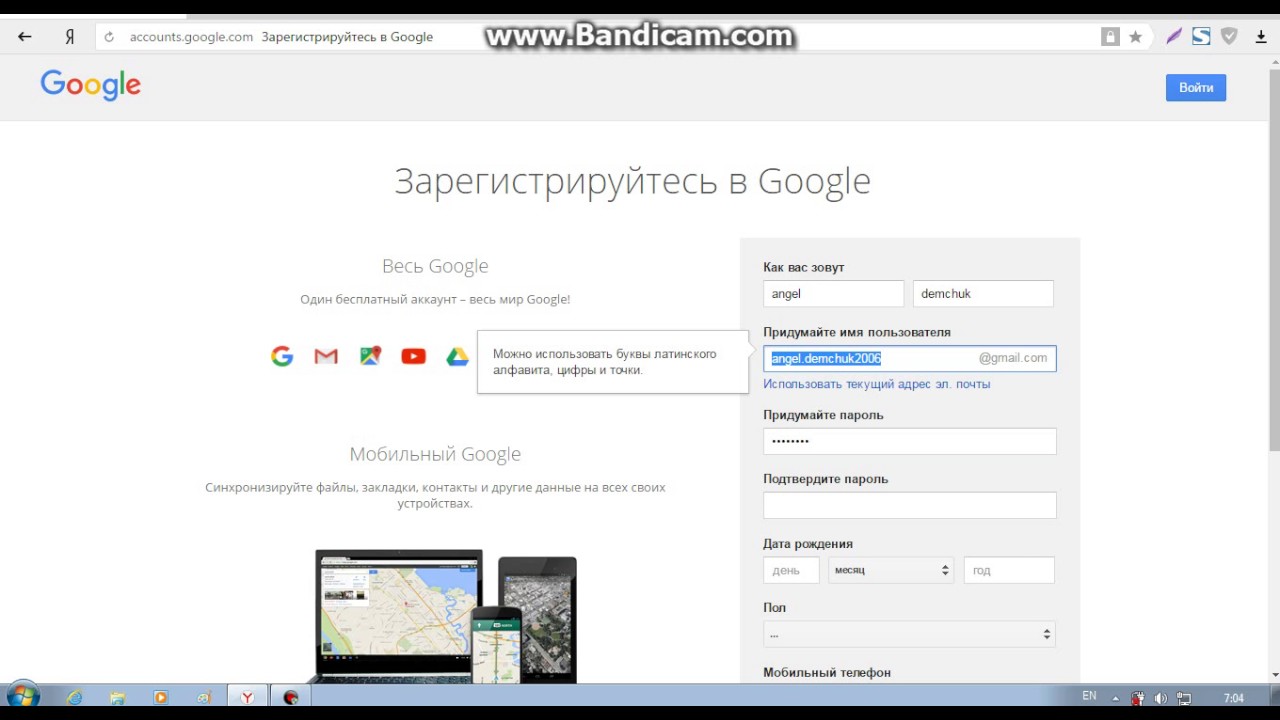Viewport: 1280px width, 720px height.
Task: Click the Мобильный телефон label
Action: (827, 673)
